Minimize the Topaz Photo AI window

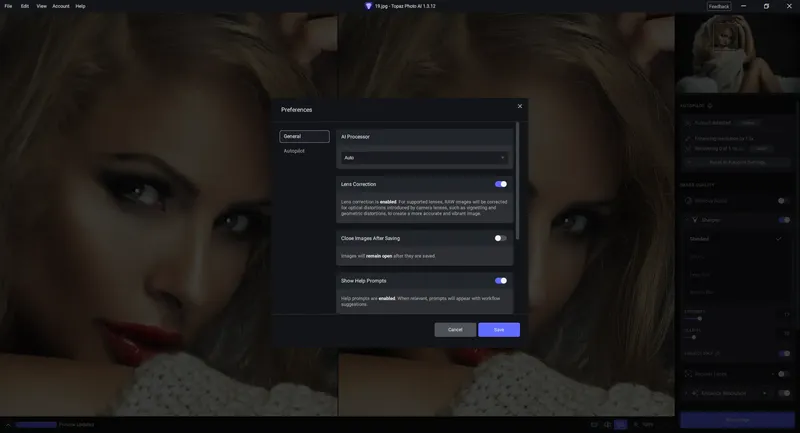[x=743, y=6]
